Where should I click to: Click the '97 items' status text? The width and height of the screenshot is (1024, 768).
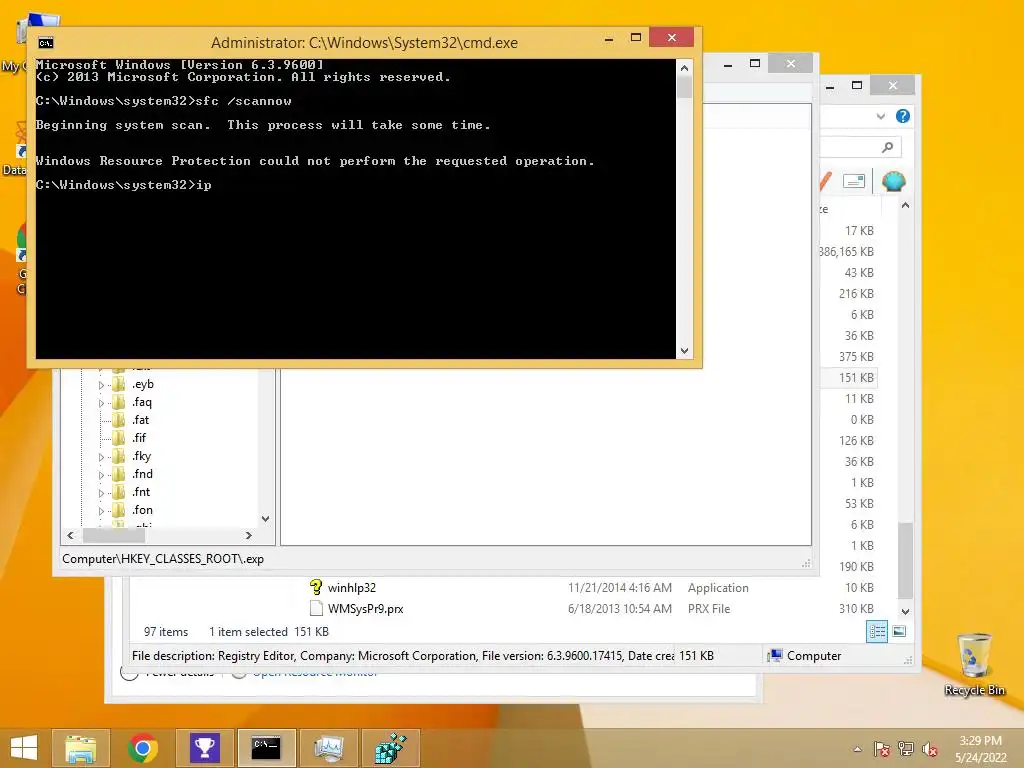click(x=166, y=632)
